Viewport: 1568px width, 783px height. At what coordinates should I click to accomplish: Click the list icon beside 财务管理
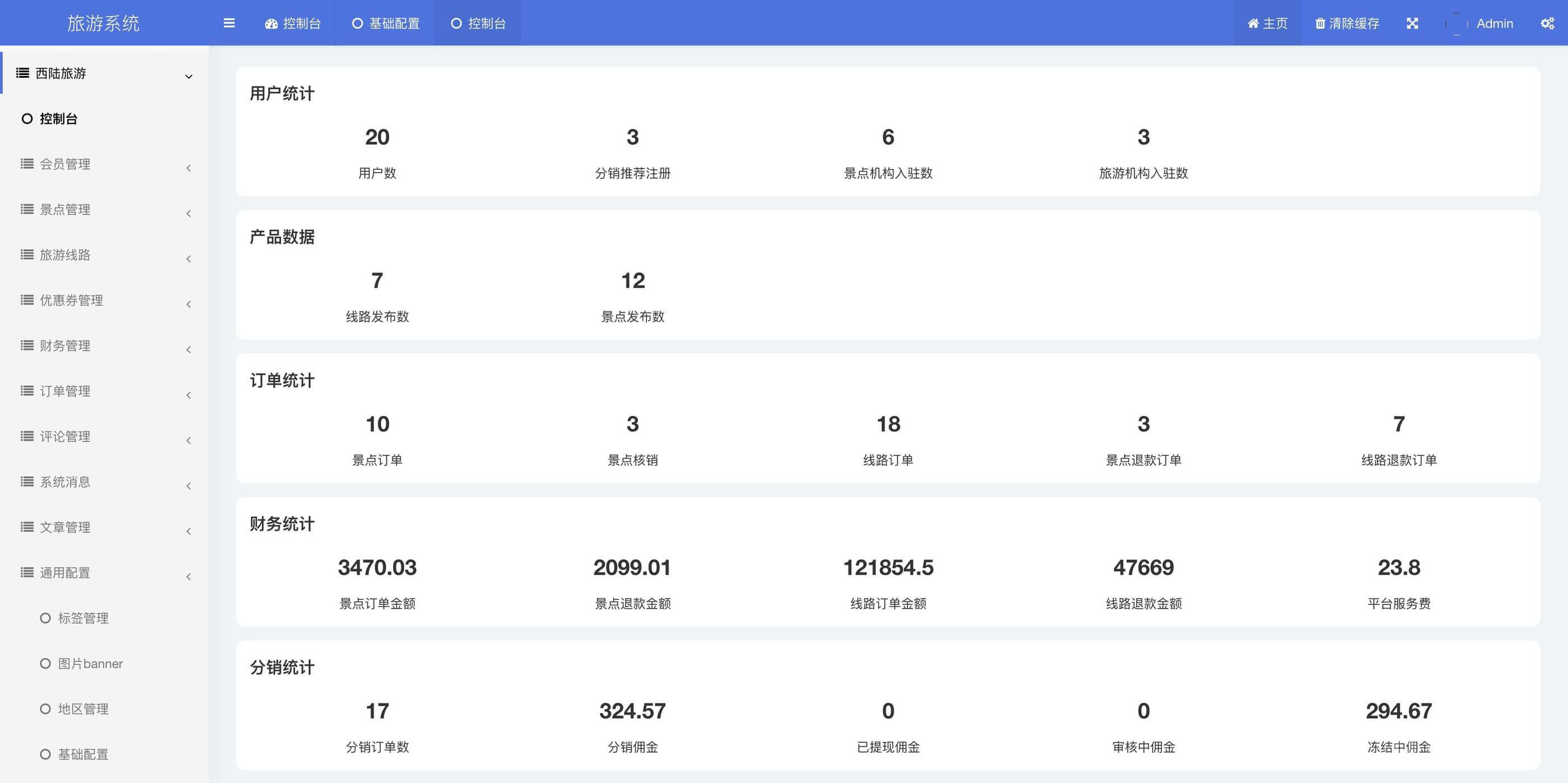27,345
